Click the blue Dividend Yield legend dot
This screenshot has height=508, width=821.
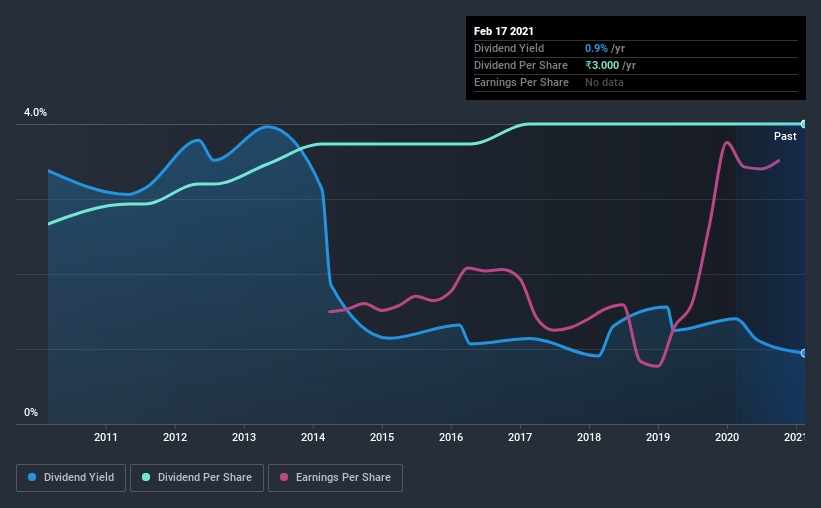pos(32,477)
